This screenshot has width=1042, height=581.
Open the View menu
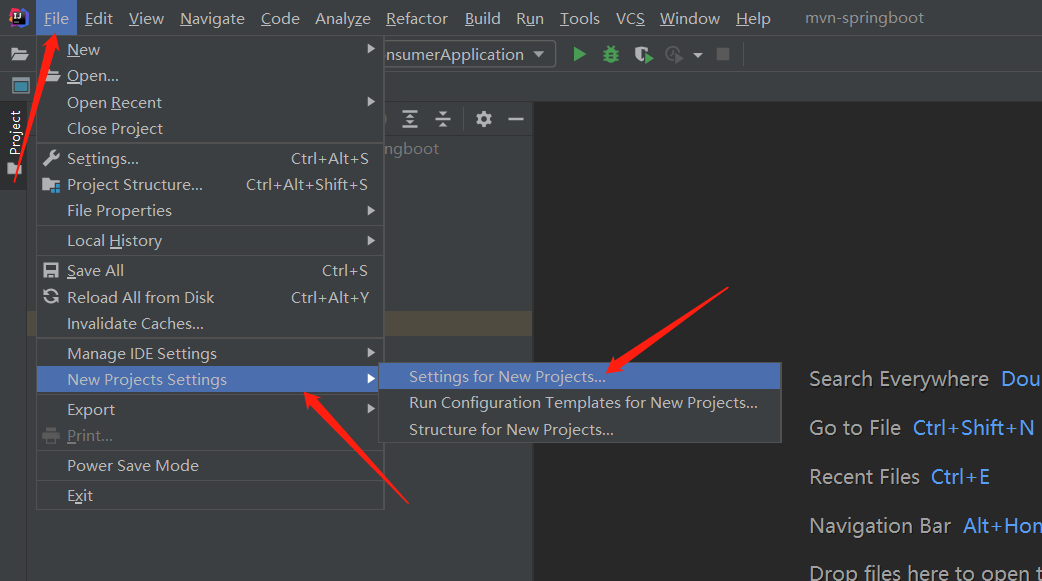tap(146, 19)
